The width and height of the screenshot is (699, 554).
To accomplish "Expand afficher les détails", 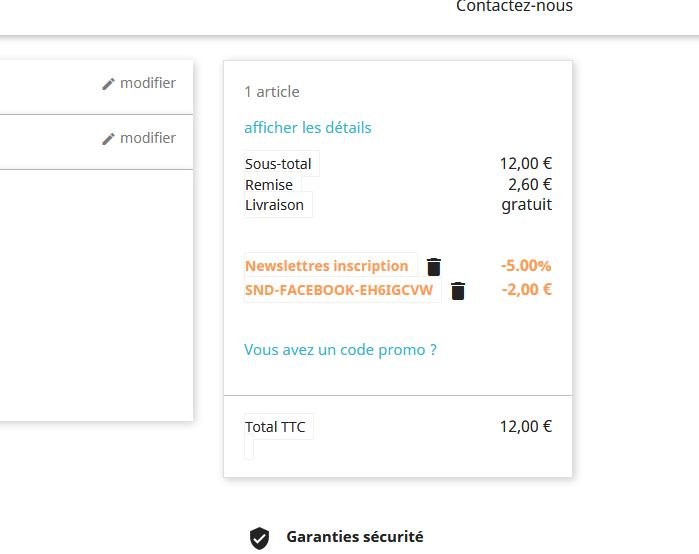I will [308, 128].
